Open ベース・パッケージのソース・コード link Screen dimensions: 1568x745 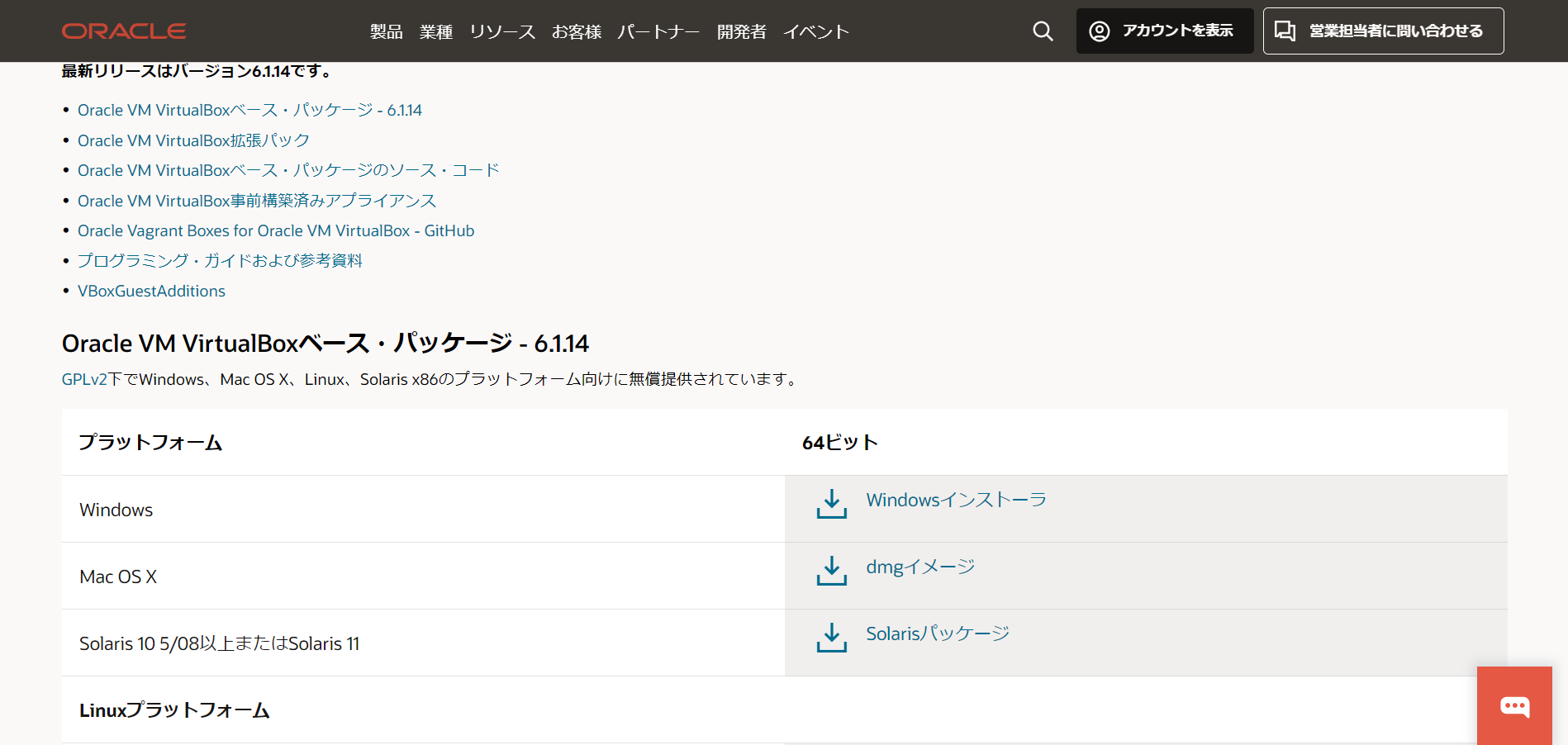coord(288,170)
